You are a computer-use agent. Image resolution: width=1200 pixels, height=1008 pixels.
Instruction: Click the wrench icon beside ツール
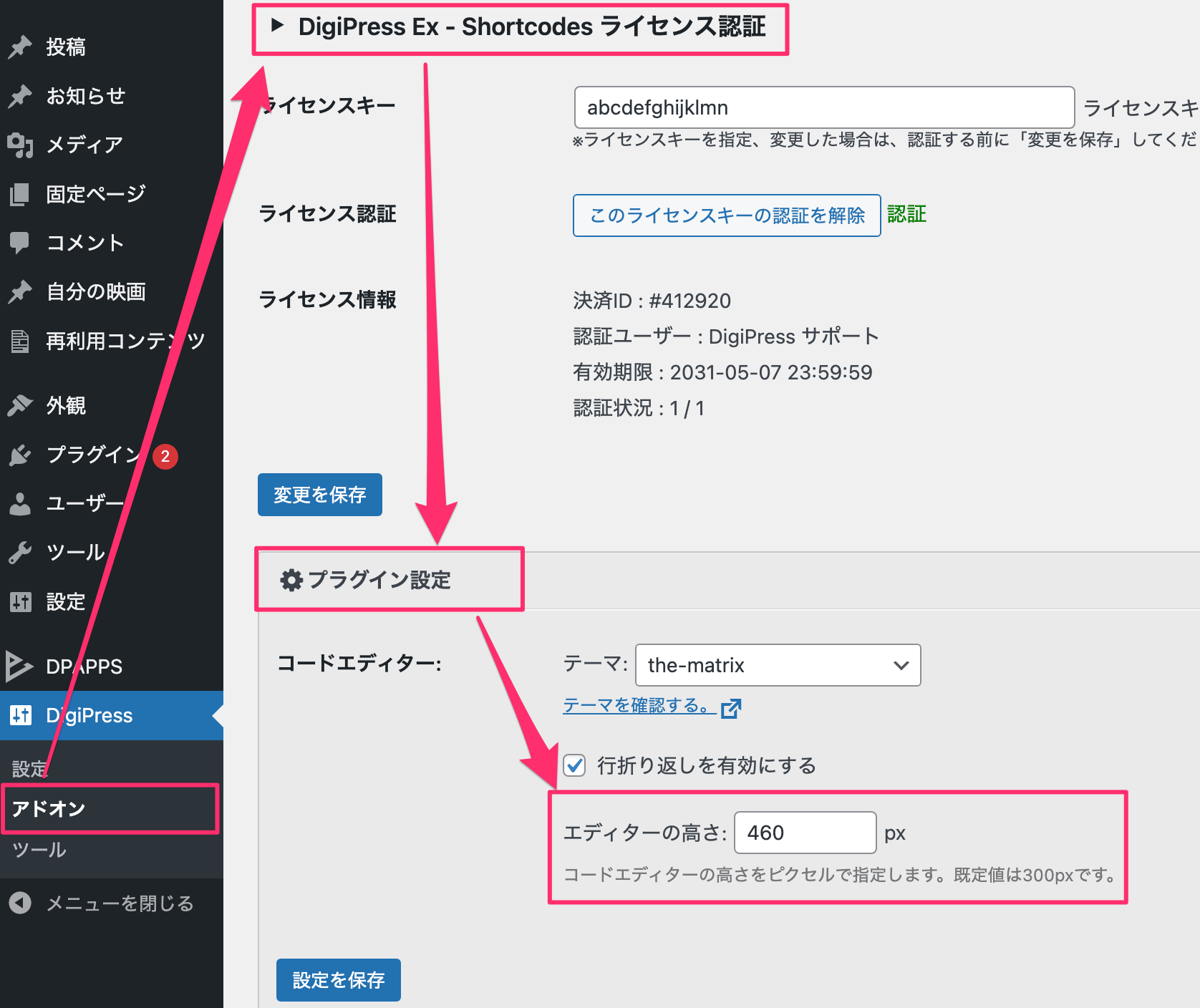pyautogui.click(x=20, y=553)
